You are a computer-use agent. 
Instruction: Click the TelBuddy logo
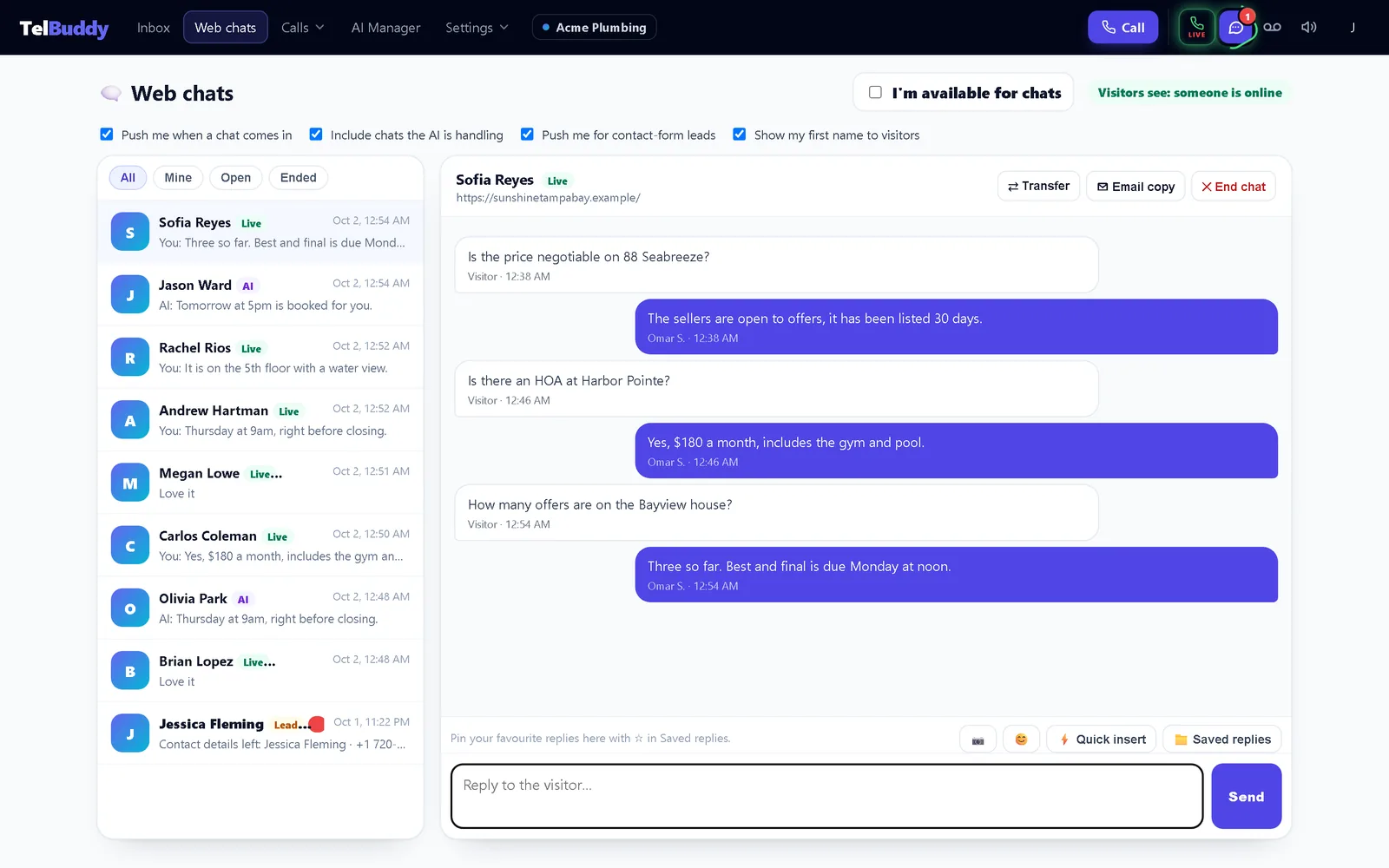pyautogui.click(x=64, y=28)
